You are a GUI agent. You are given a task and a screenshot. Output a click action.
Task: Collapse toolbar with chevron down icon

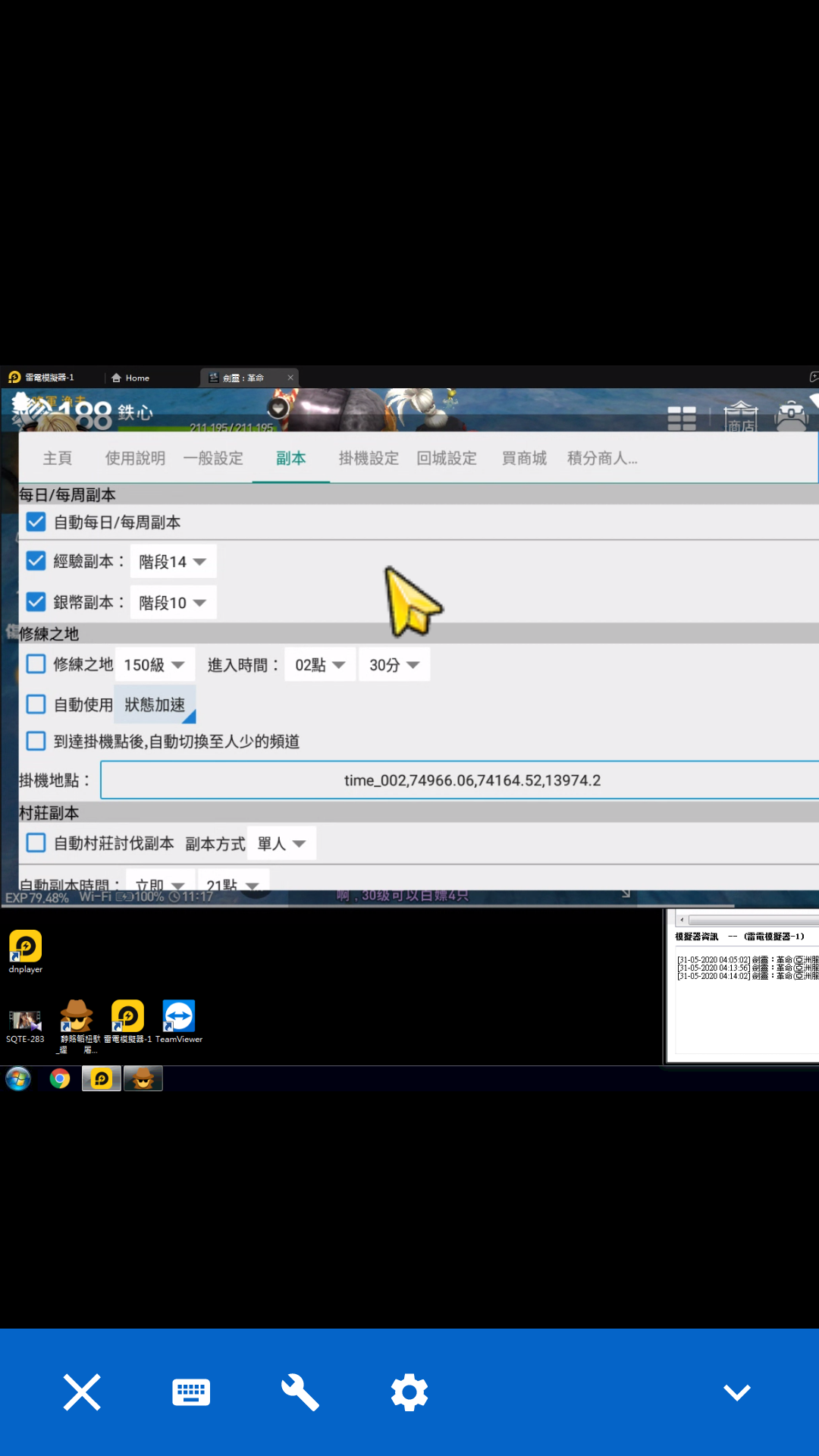pyautogui.click(x=737, y=1392)
